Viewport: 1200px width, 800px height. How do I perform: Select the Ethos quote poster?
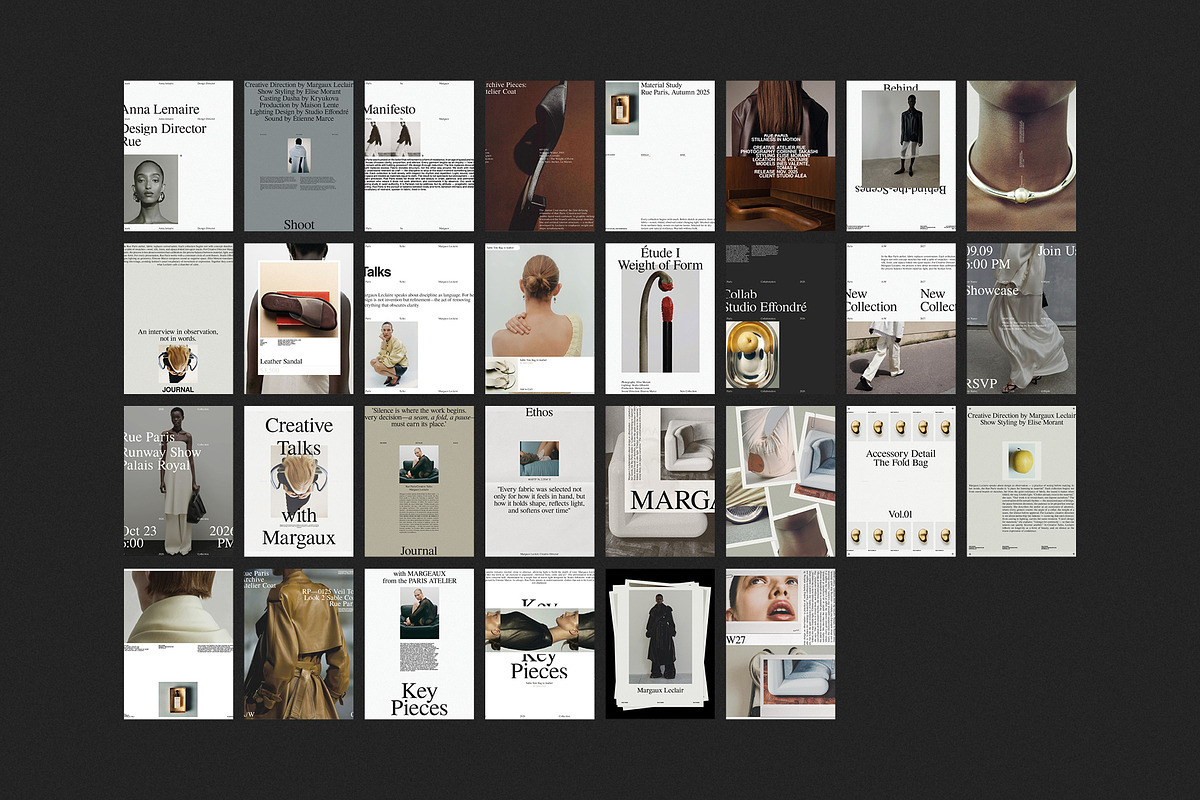[x=540, y=481]
